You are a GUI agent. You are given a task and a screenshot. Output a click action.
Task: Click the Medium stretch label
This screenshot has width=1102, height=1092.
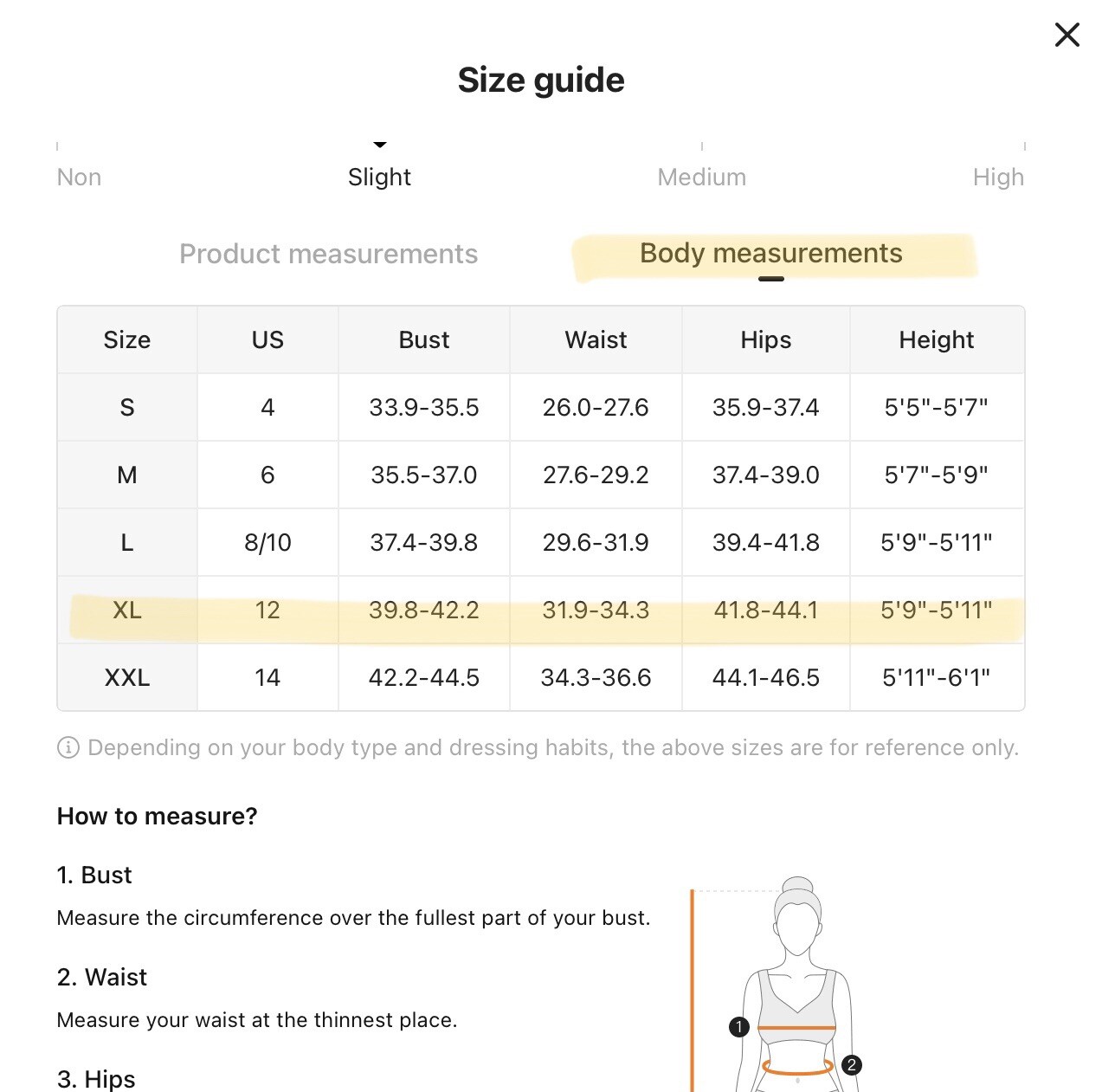701,177
